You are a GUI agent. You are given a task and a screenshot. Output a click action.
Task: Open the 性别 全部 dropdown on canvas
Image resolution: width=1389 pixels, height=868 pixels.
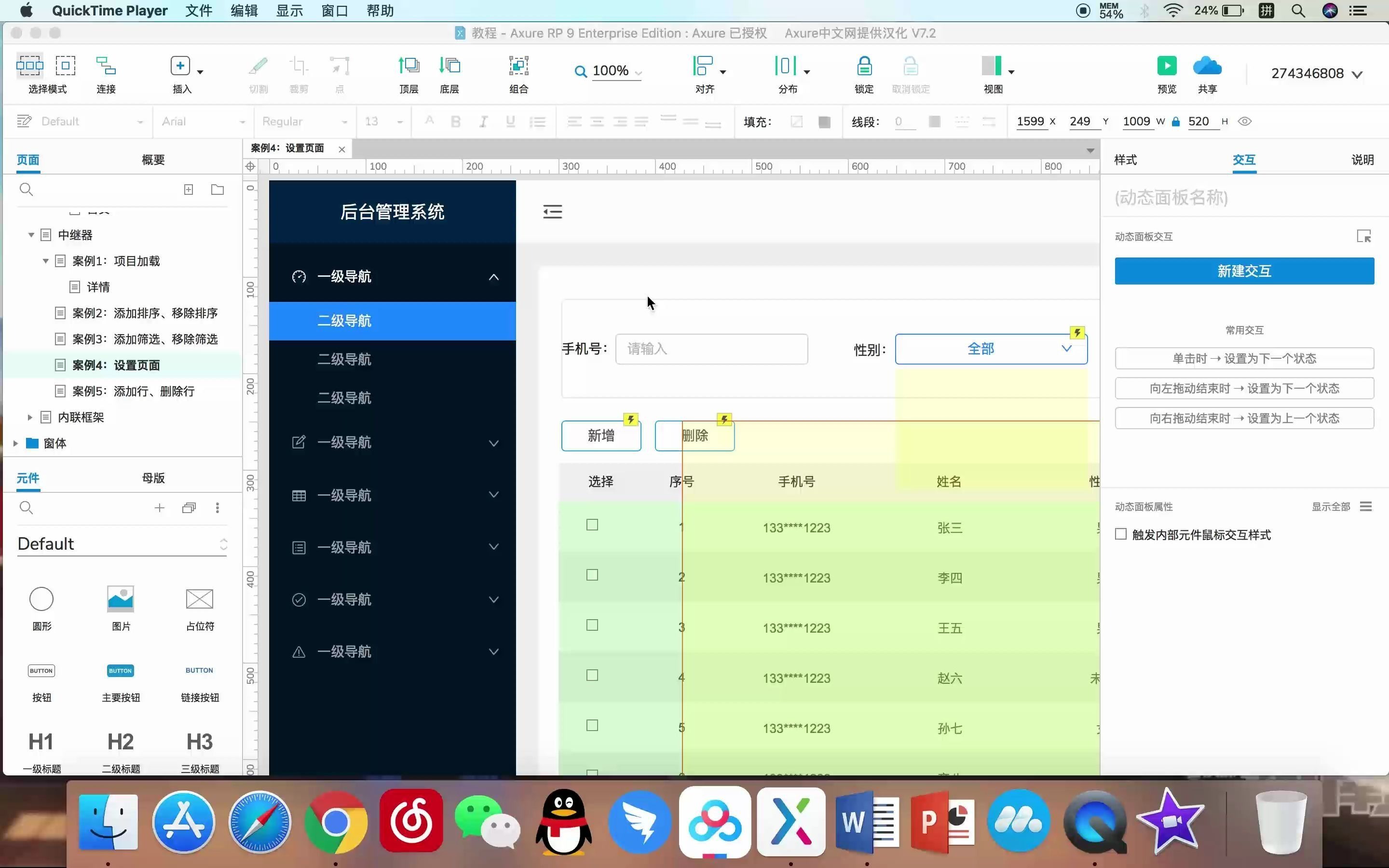coord(991,349)
